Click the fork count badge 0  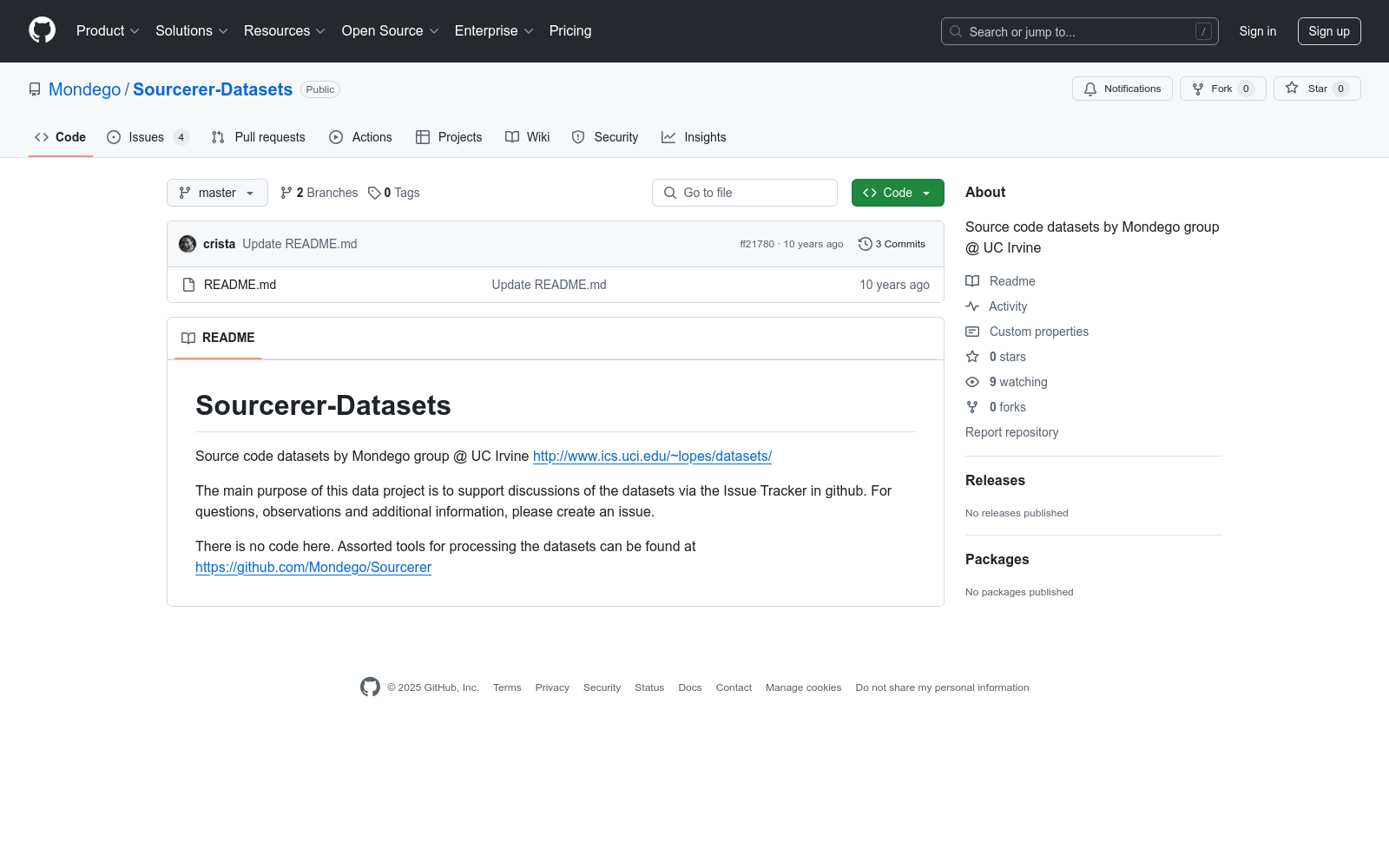1246,89
